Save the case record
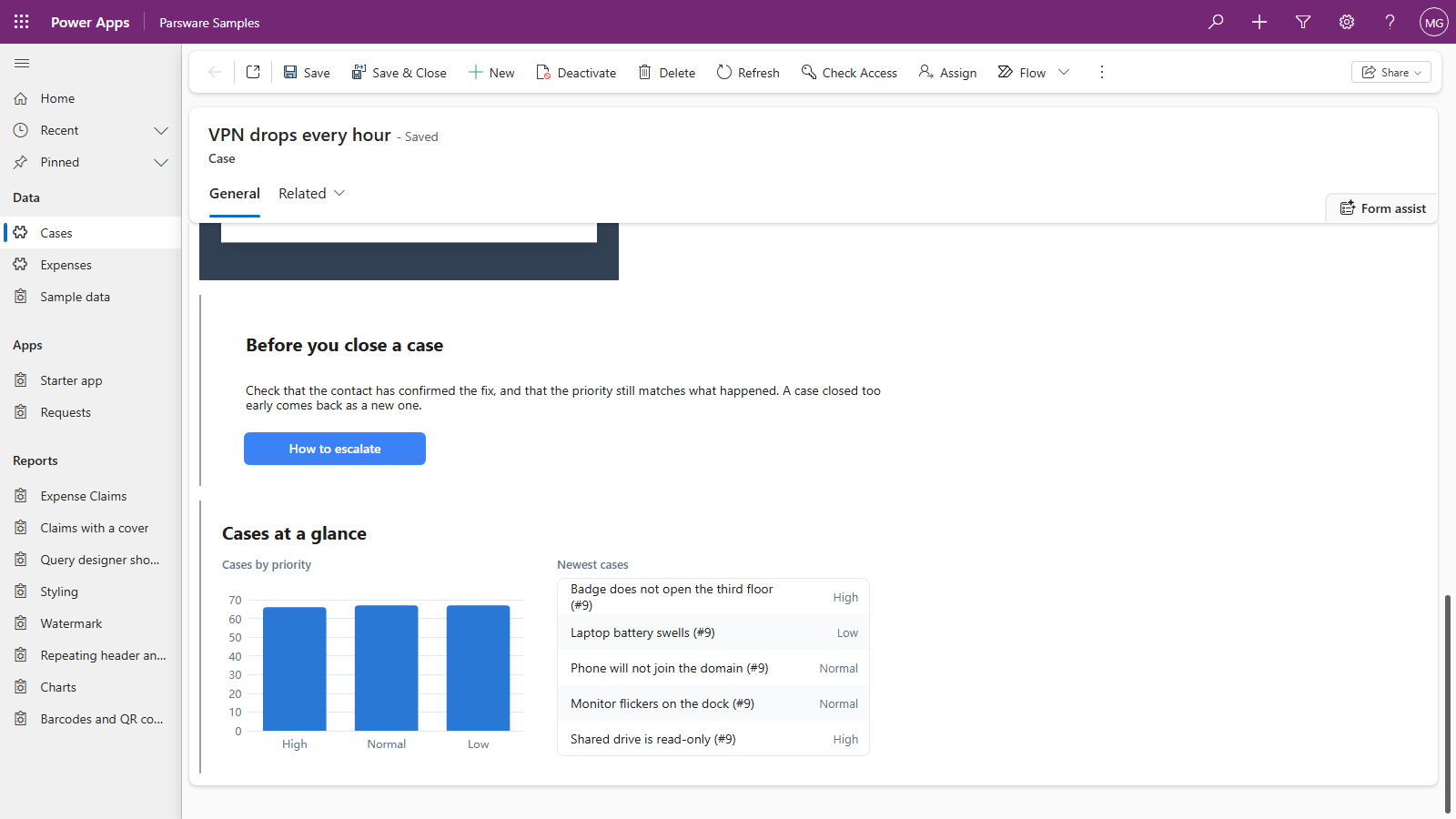Screen dimensions: 1456x819 coord(307,72)
